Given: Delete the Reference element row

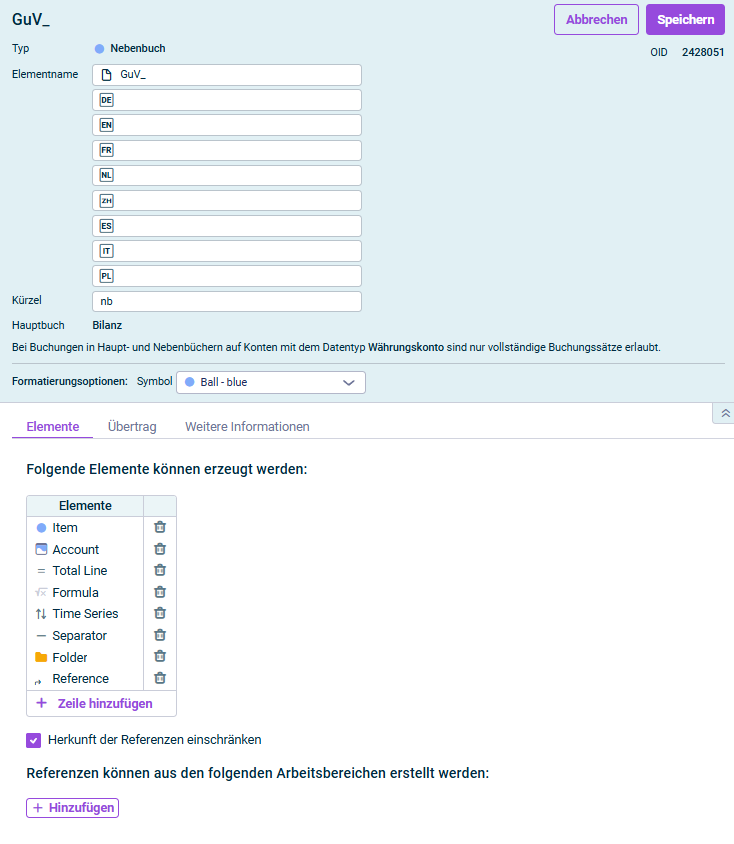Looking at the screenshot, I should 160,679.
